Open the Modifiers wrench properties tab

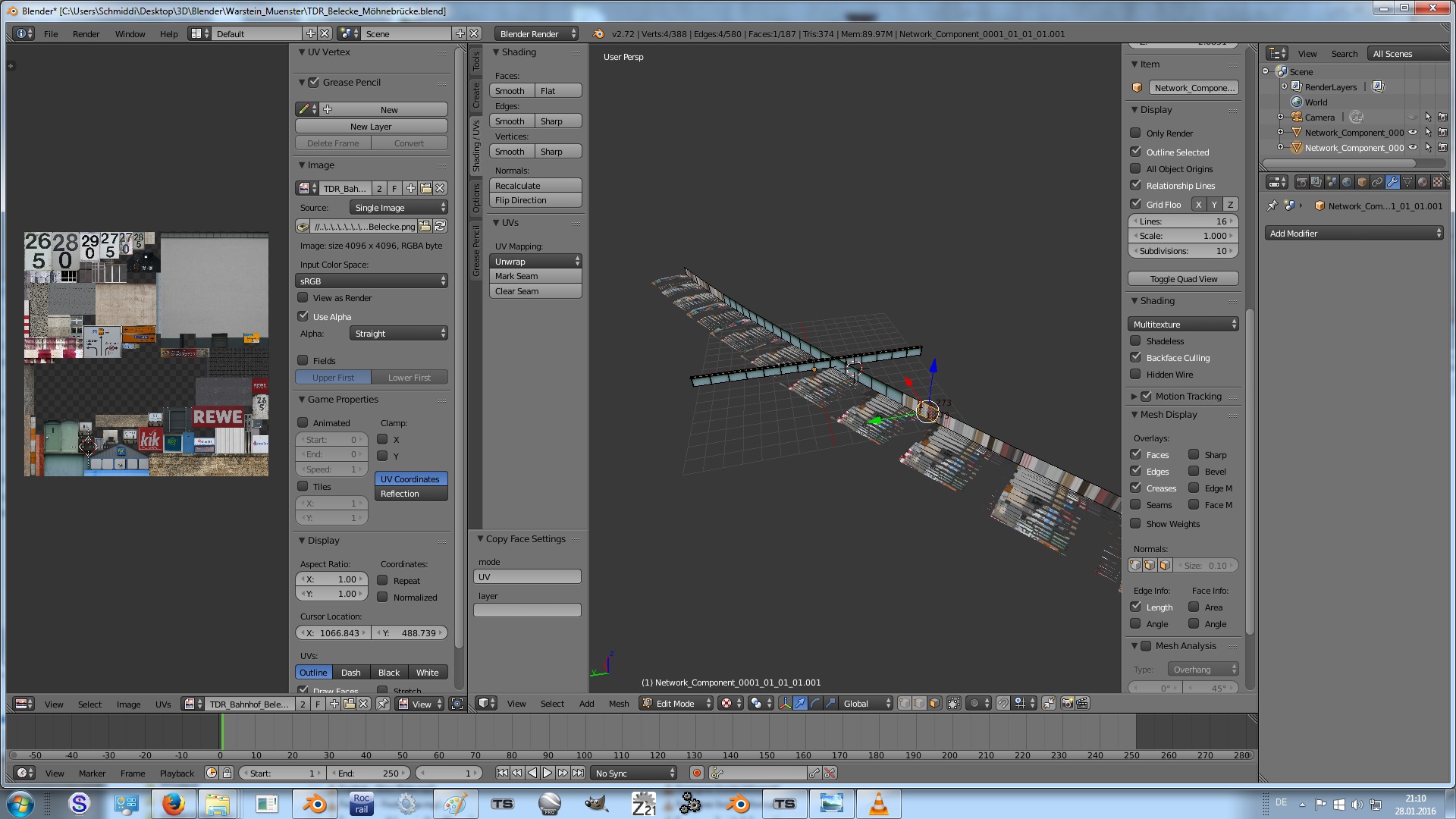click(x=1392, y=182)
